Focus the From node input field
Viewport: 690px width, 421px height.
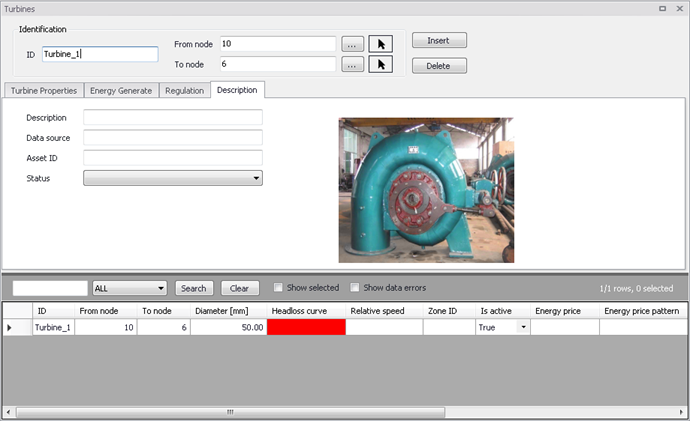click(278, 44)
